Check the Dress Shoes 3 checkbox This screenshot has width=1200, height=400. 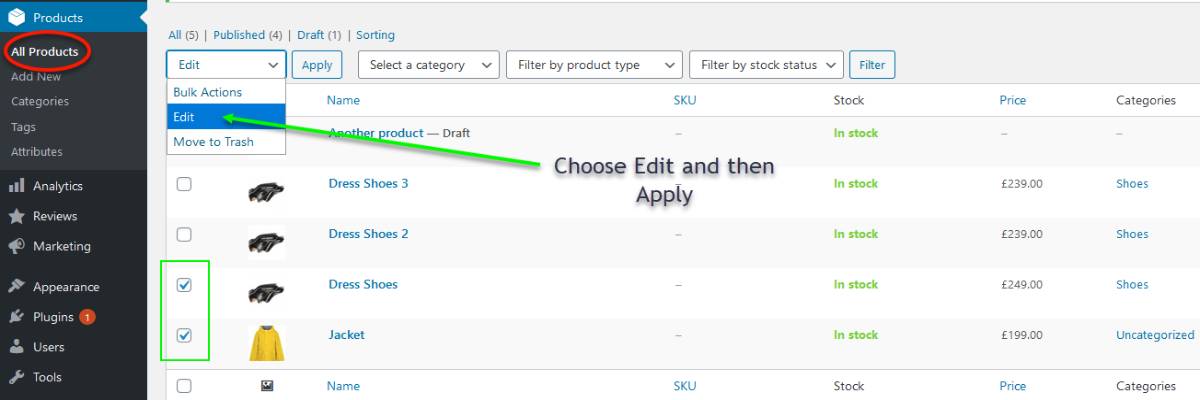(184, 184)
